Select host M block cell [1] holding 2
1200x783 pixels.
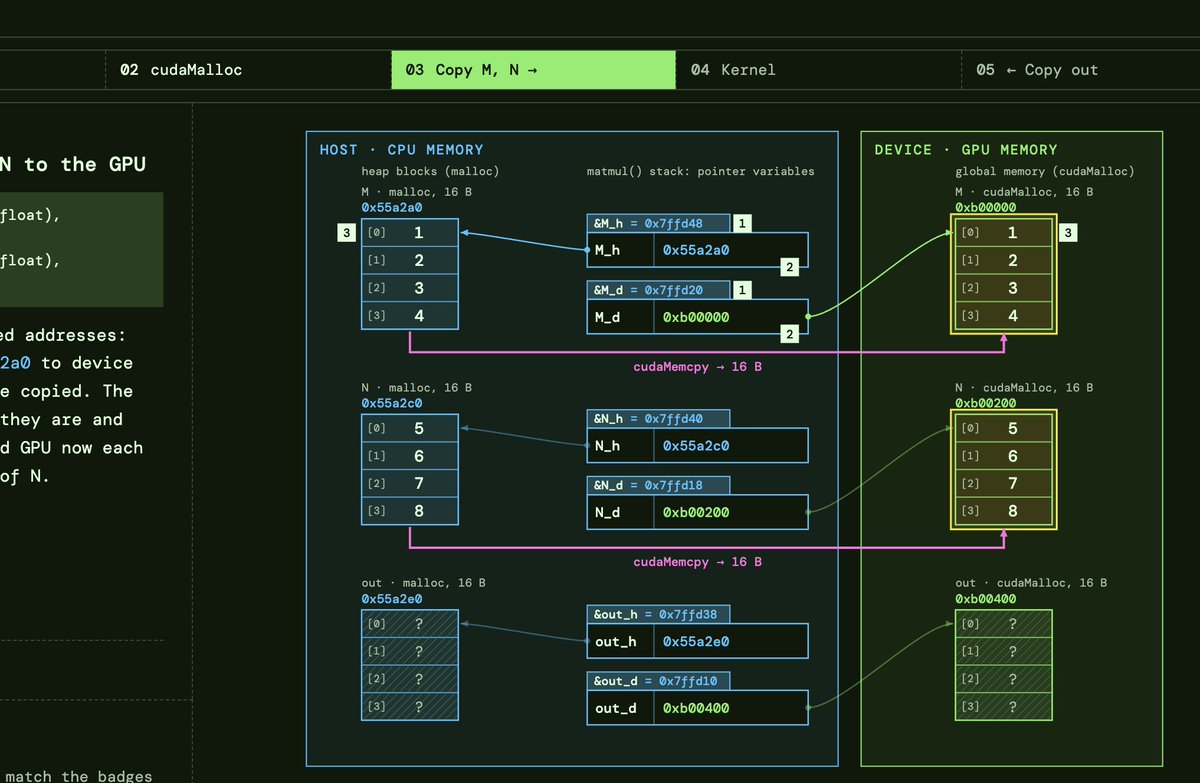click(410, 261)
